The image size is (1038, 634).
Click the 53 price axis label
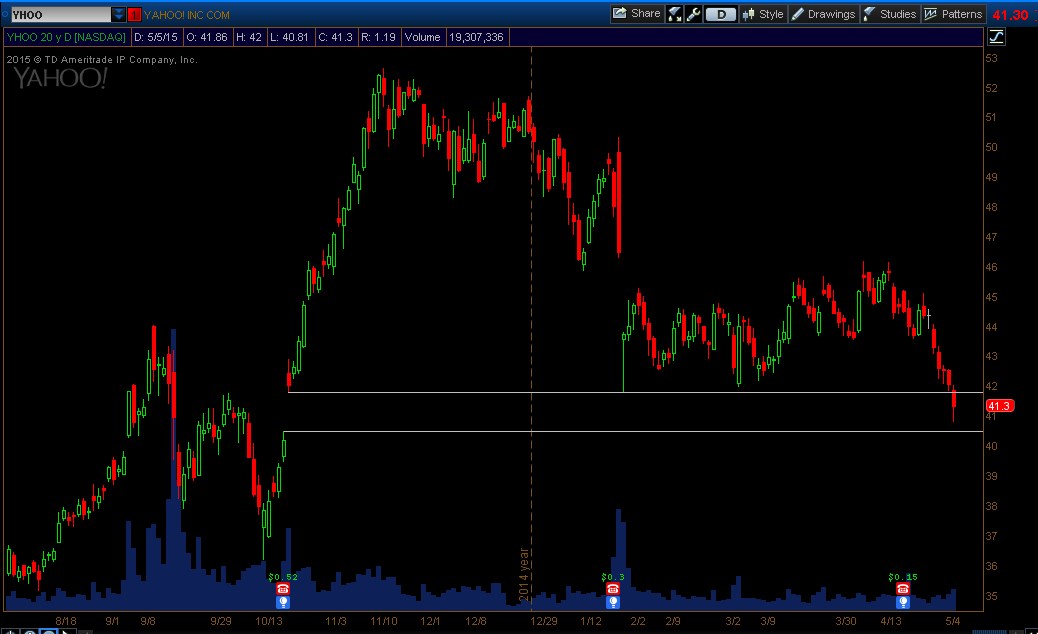[x=991, y=58]
